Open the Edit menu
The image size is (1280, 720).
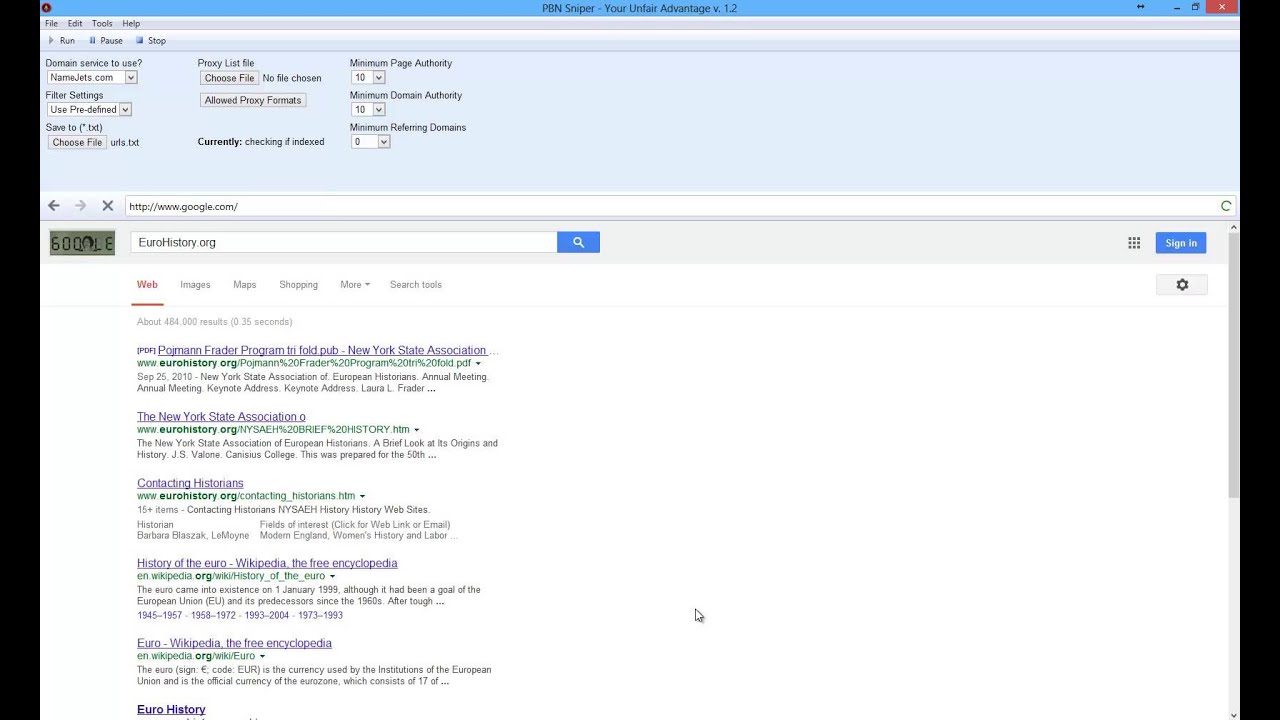coord(75,23)
